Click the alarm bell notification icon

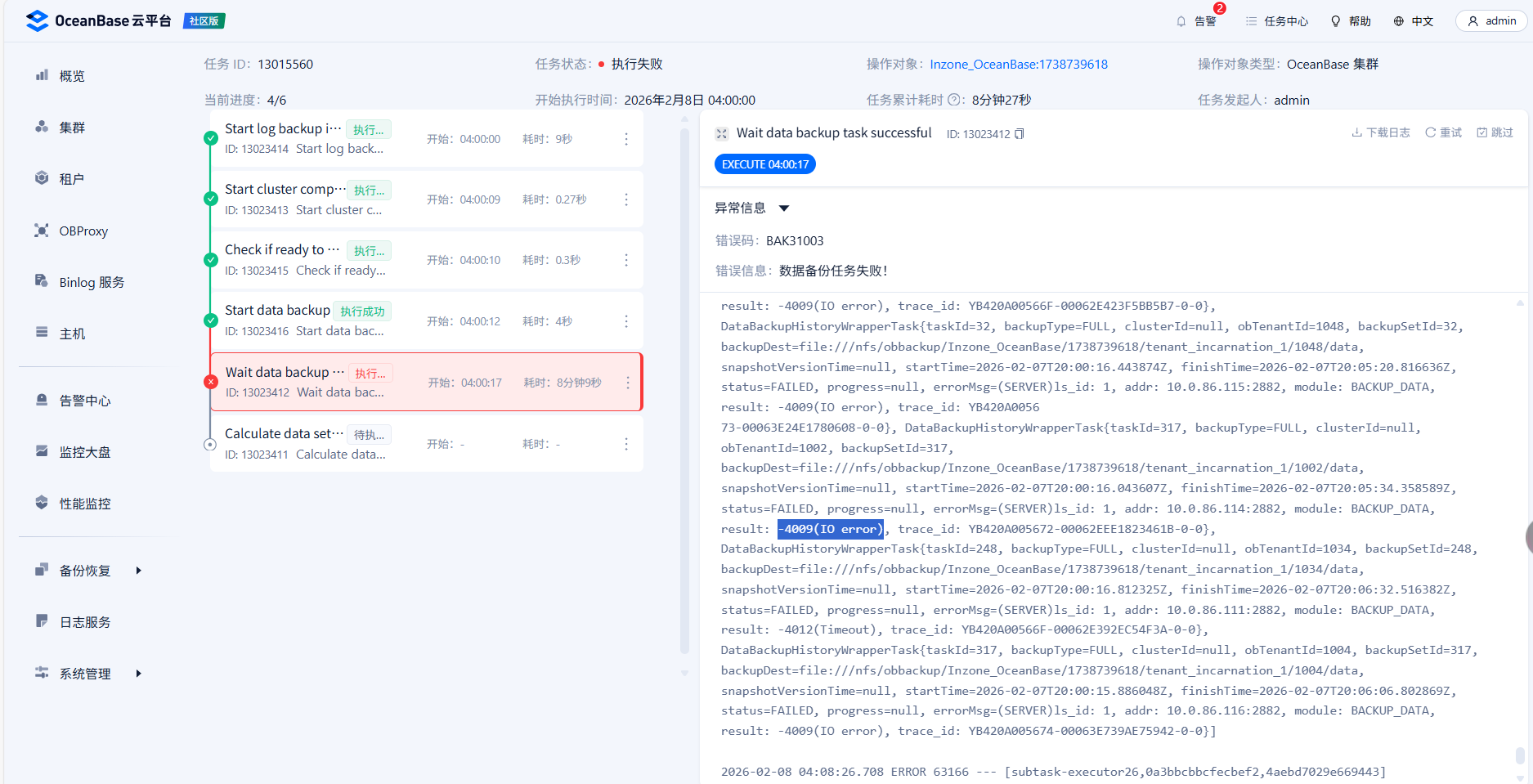pyautogui.click(x=1181, y=21)
